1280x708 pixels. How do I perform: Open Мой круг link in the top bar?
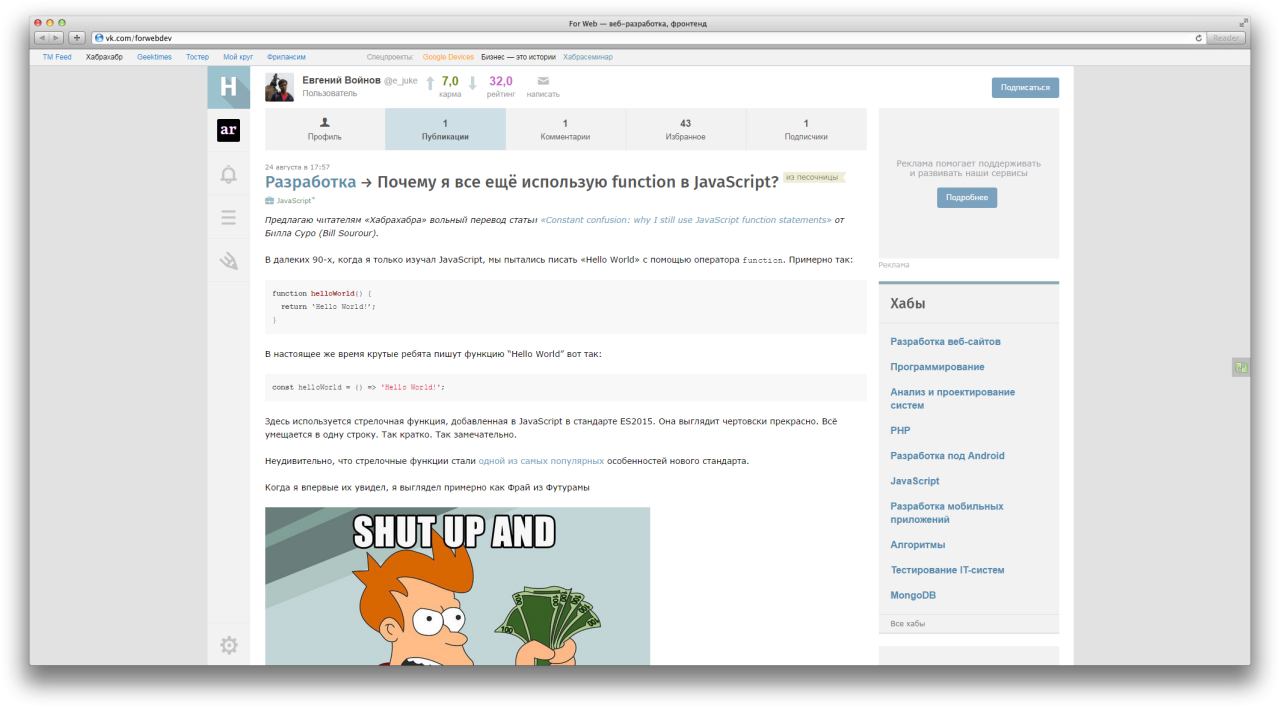click(x=238, y=57)
